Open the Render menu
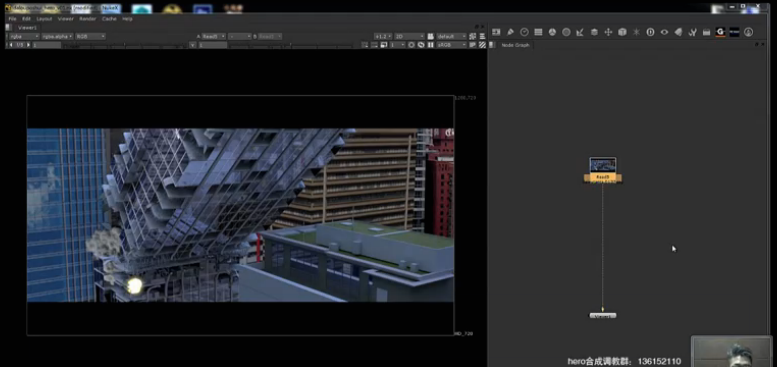Image resolution: width=777 pixels, height=390 pixels. [x=88, y=19]
